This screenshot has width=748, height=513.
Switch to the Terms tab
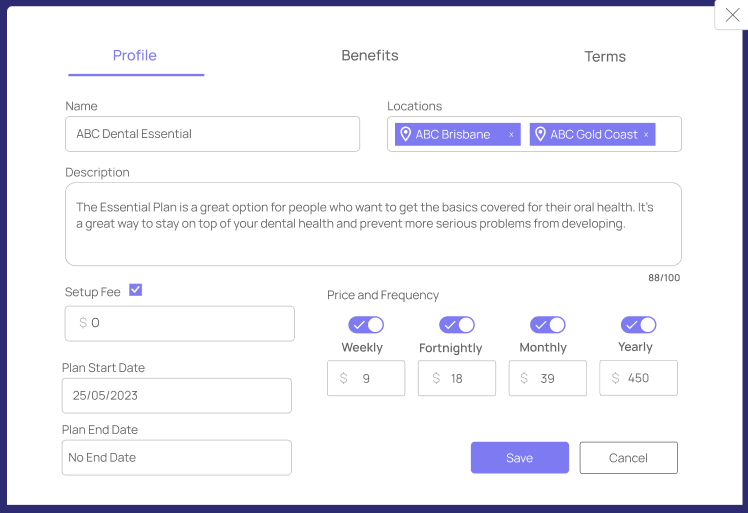(605, 56)
